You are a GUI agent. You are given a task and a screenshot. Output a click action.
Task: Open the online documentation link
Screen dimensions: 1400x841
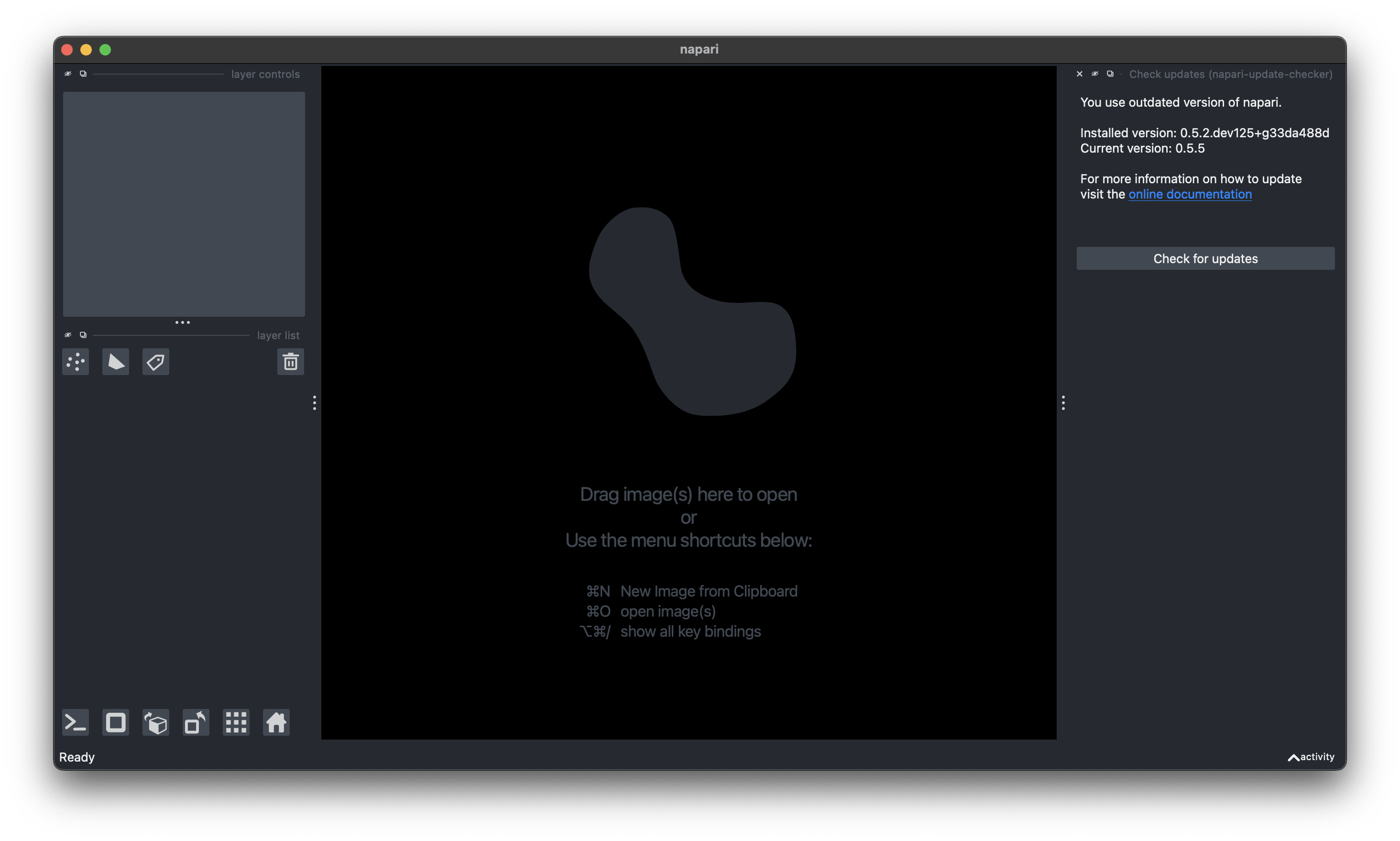tap(1190, 194)
